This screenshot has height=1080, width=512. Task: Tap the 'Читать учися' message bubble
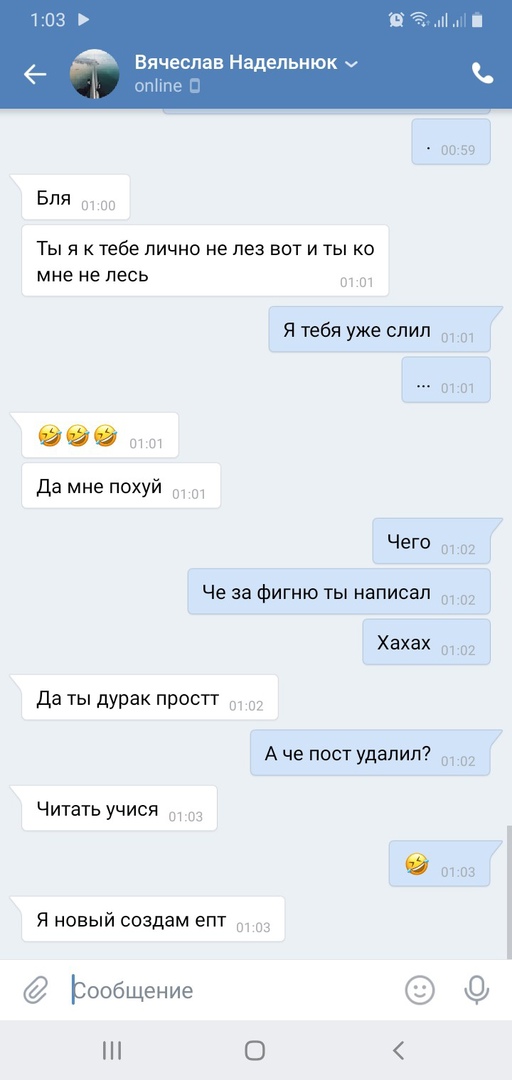(x=119, y=808)
